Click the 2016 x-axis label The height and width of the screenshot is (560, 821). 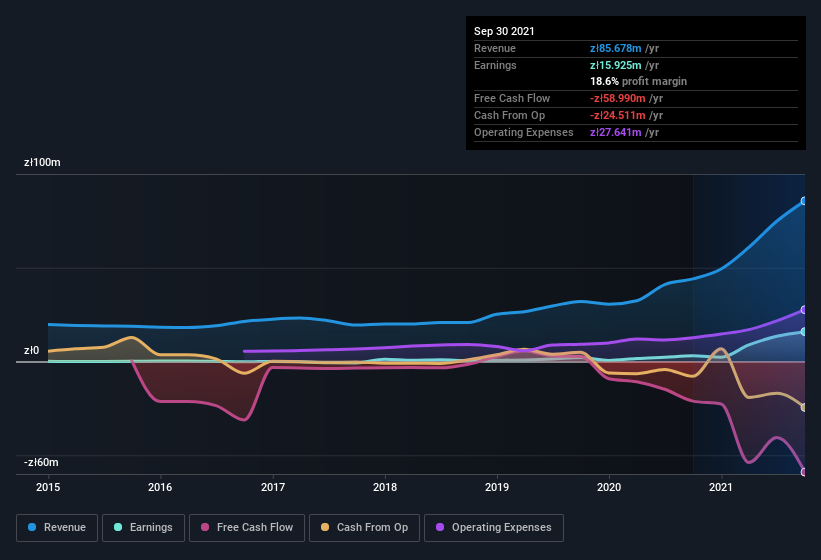[x=160, y=487]
